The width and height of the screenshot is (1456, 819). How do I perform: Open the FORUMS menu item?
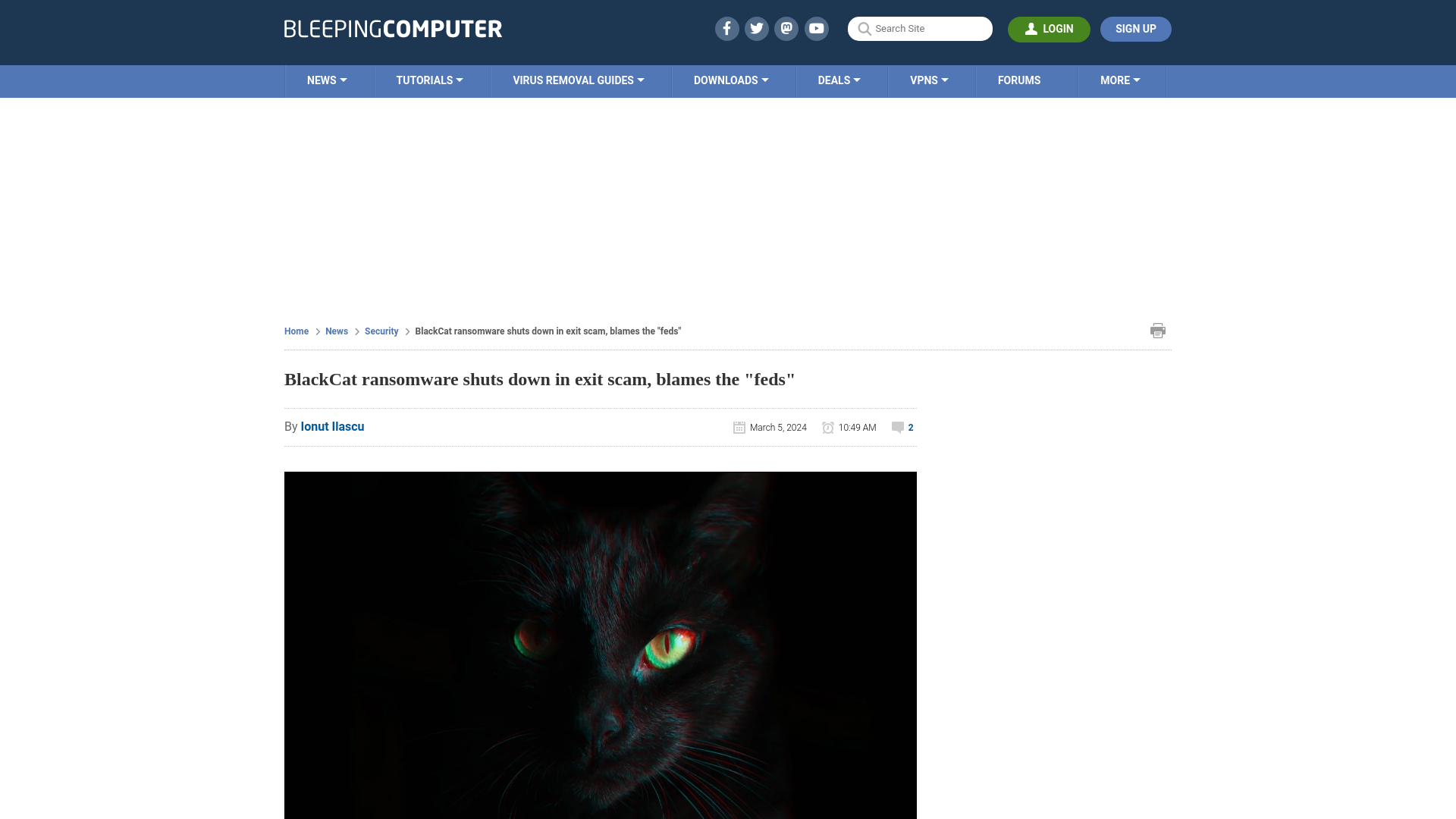pos(1019,80)
